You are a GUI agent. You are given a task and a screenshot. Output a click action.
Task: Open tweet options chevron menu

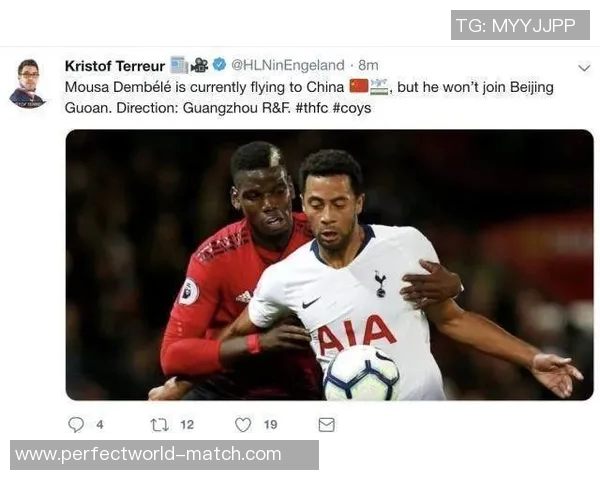click(584, 68)
